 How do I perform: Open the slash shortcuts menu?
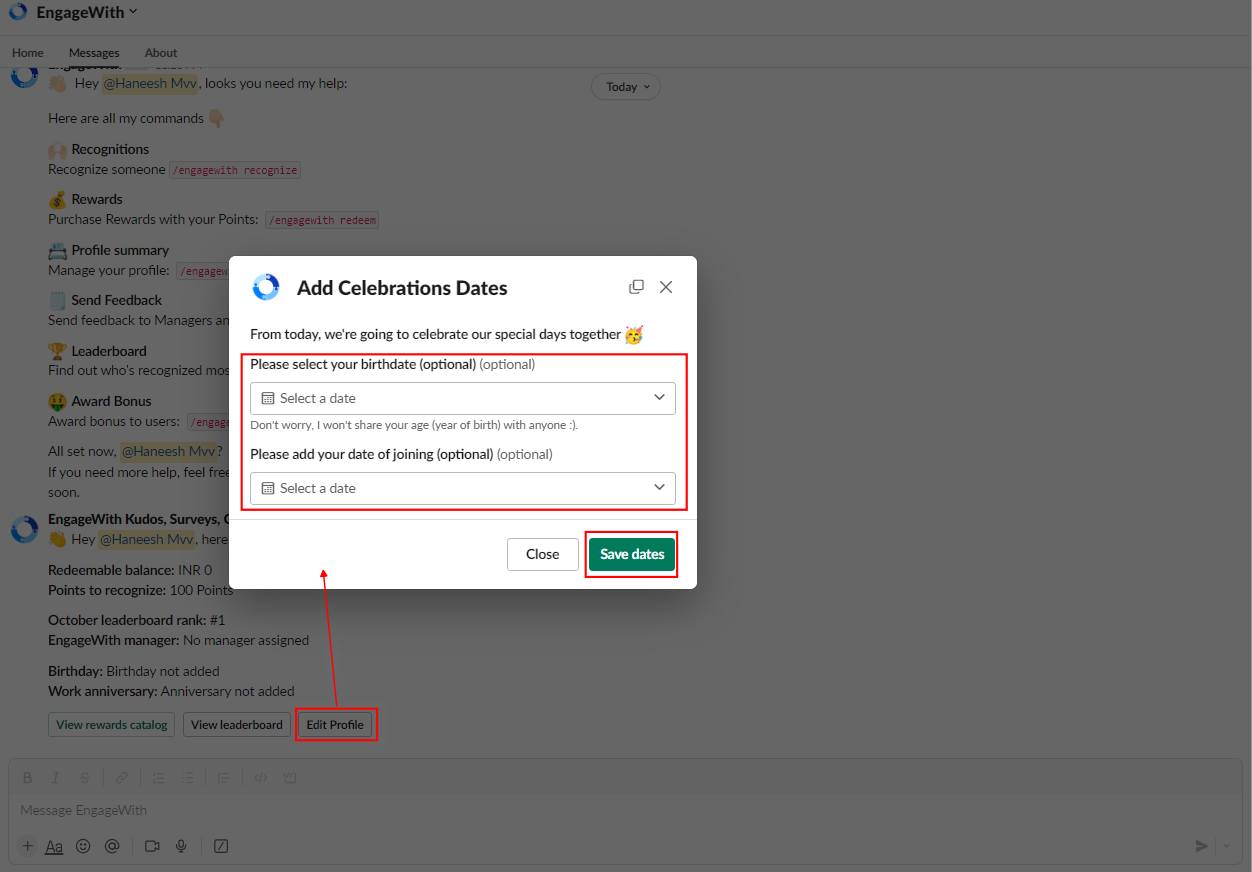[x=221, y=846]
